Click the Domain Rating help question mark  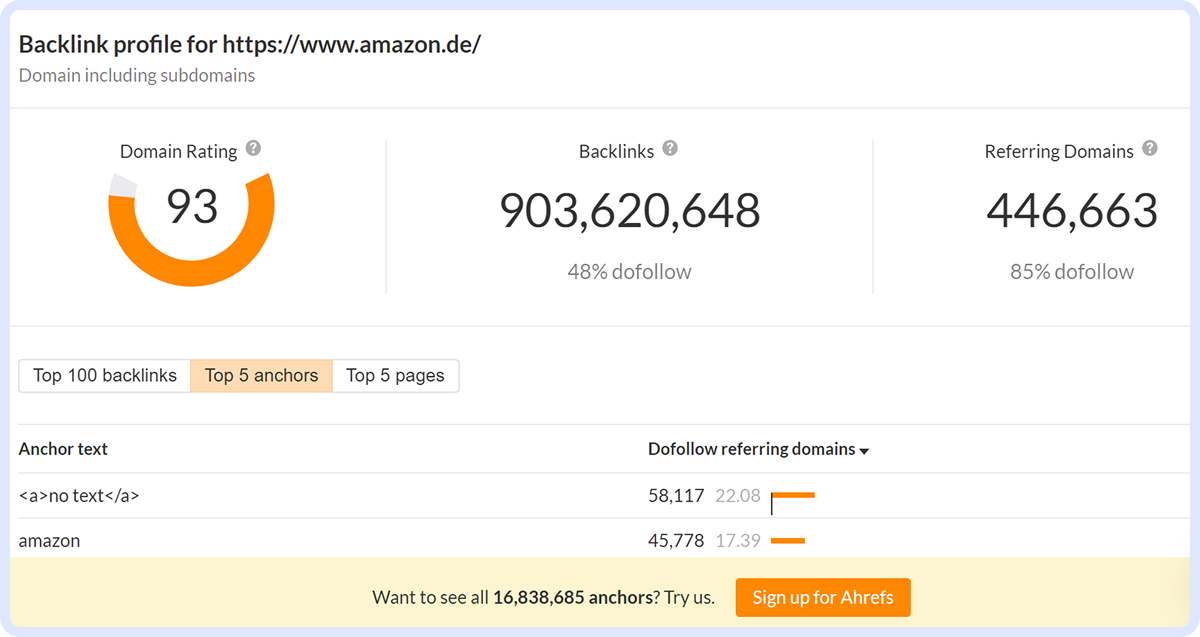pyautogui.click(x=254, y=149)
